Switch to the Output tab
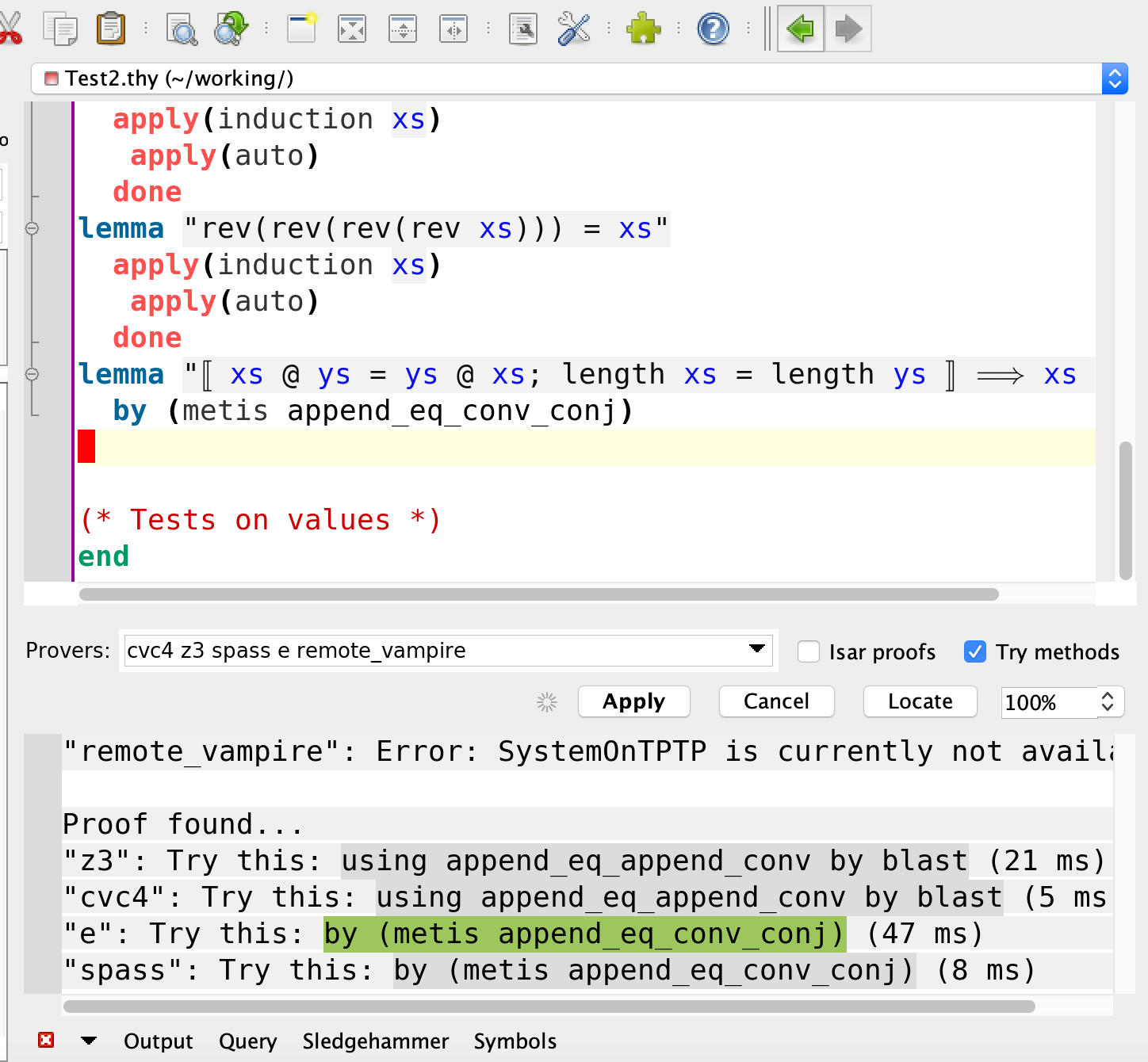Image resolution: width=1148 pixels, height=1062 pixels. click(158, 1041)
